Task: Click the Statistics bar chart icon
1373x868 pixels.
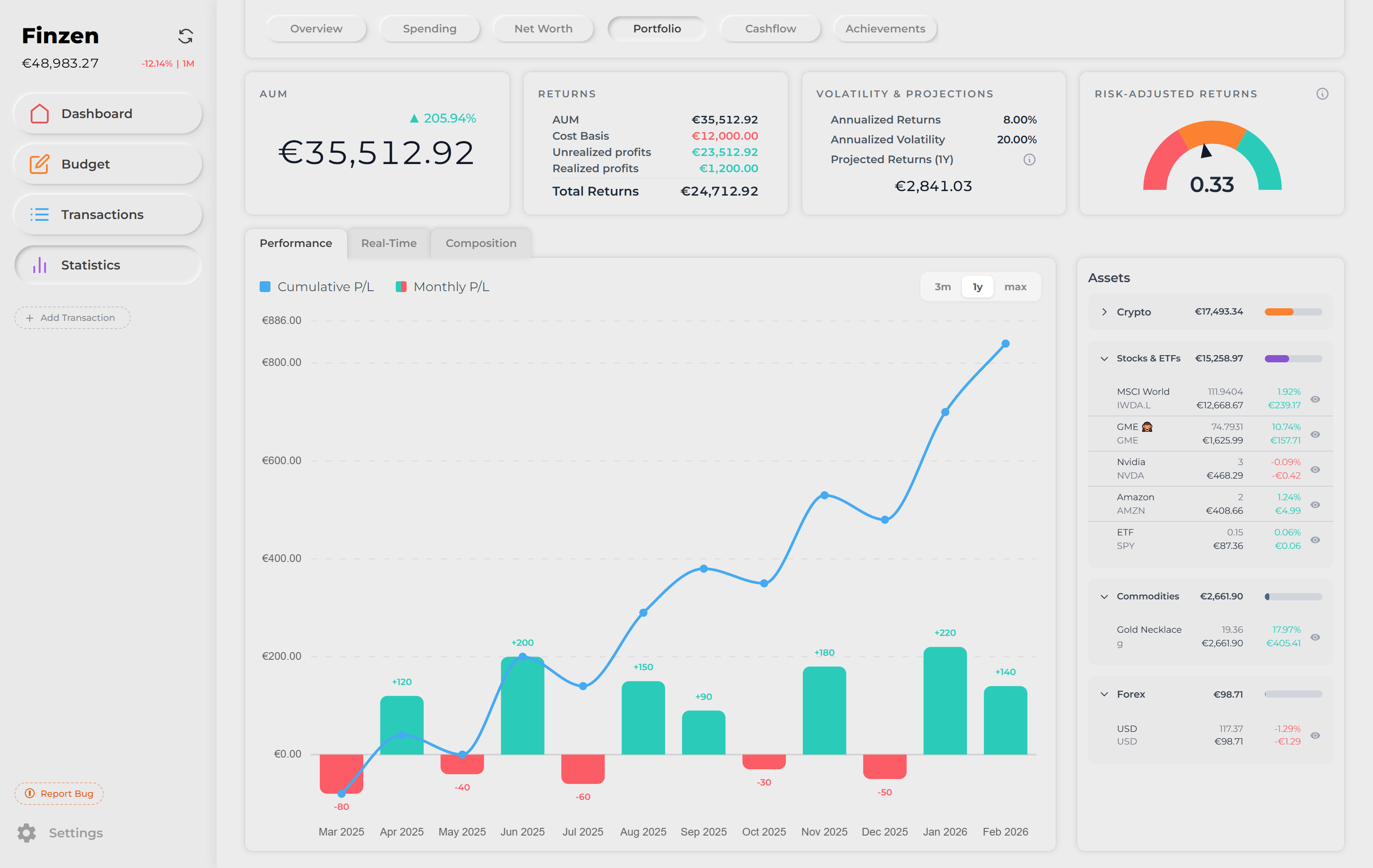Action: [39, 265]
